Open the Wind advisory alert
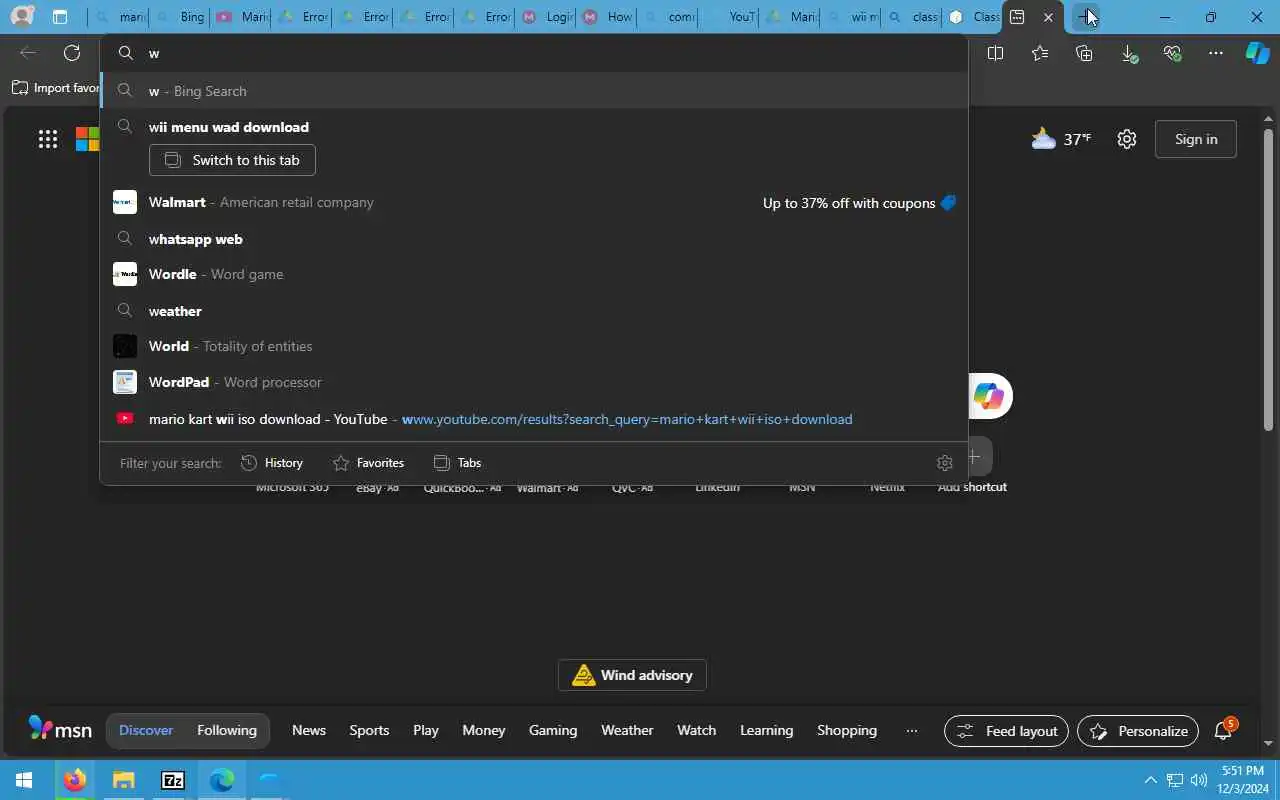Viewport: 1280px width, 800px height. pos(632,675)
